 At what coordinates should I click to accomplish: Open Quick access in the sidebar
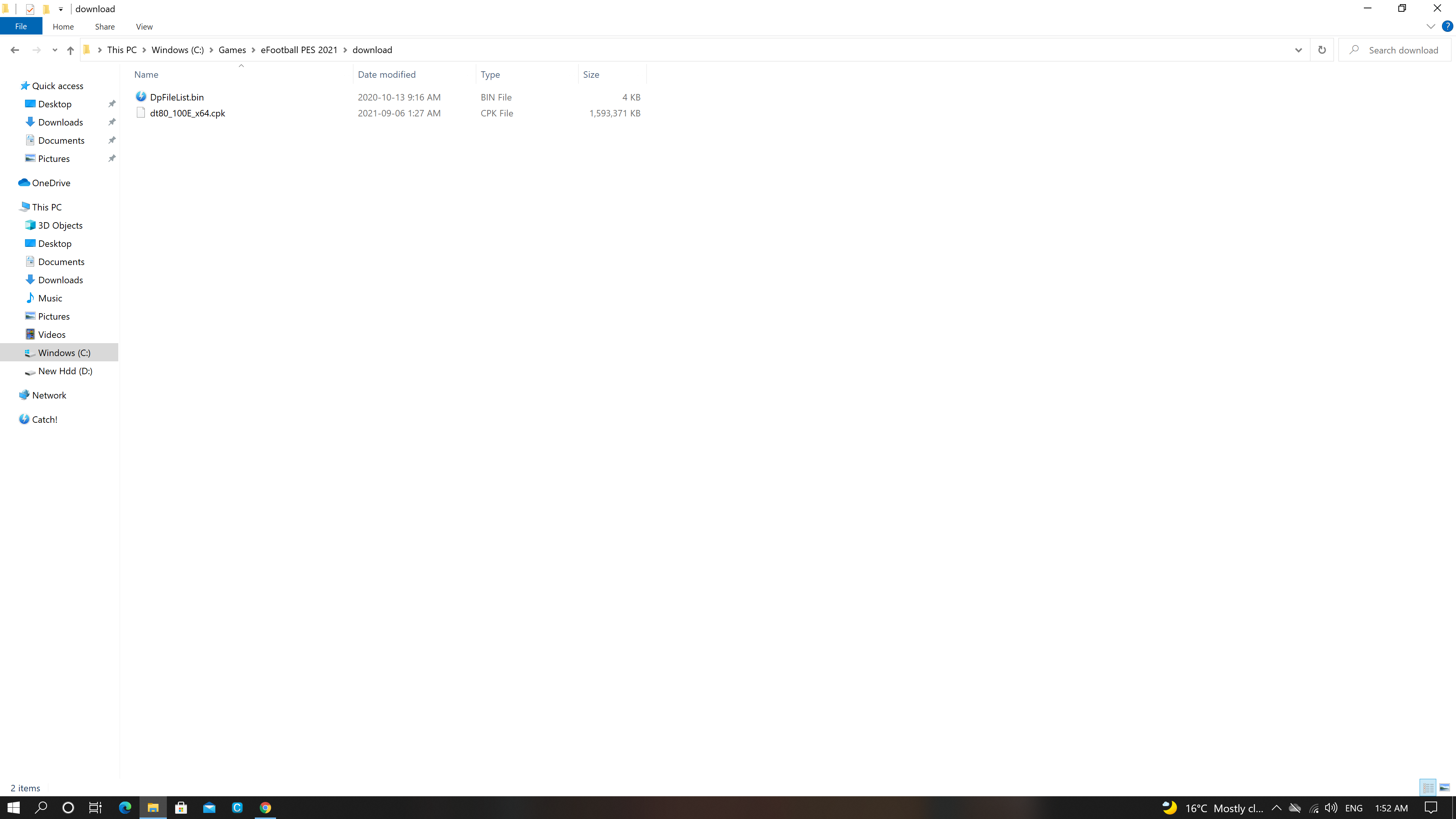click(x=58, y=86)
